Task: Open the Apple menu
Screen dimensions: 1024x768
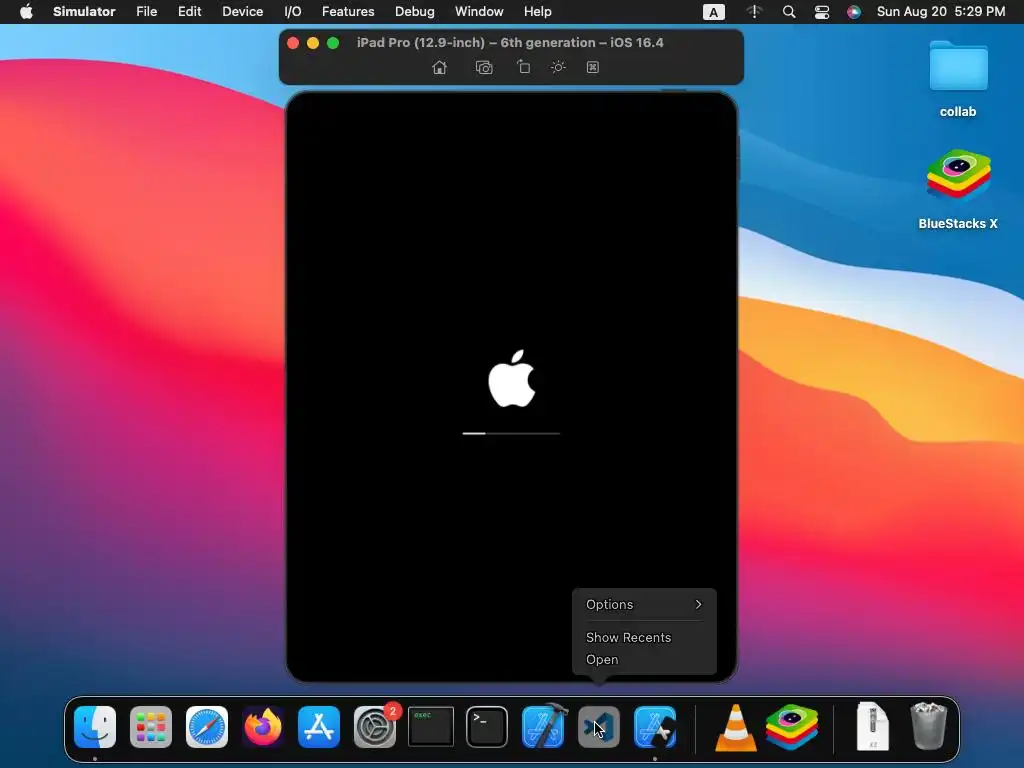Action: pos(26,12)
